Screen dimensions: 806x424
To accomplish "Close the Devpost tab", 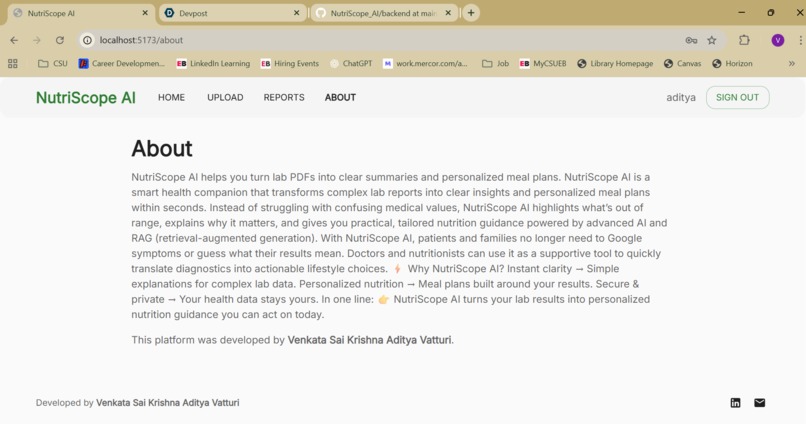I will pyautogui.click(x=297, y=13).
